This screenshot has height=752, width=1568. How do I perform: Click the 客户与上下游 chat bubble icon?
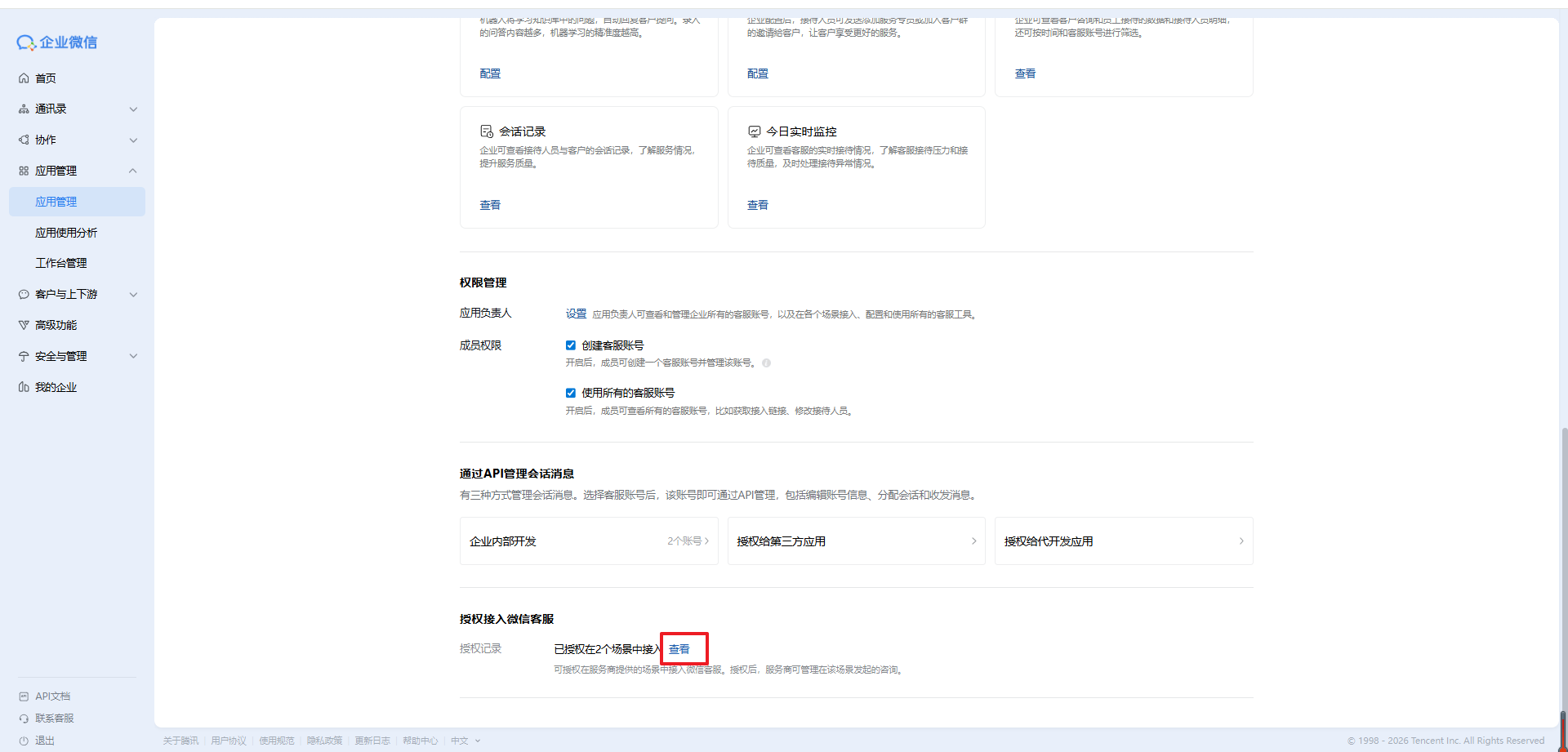pos(24,295)
